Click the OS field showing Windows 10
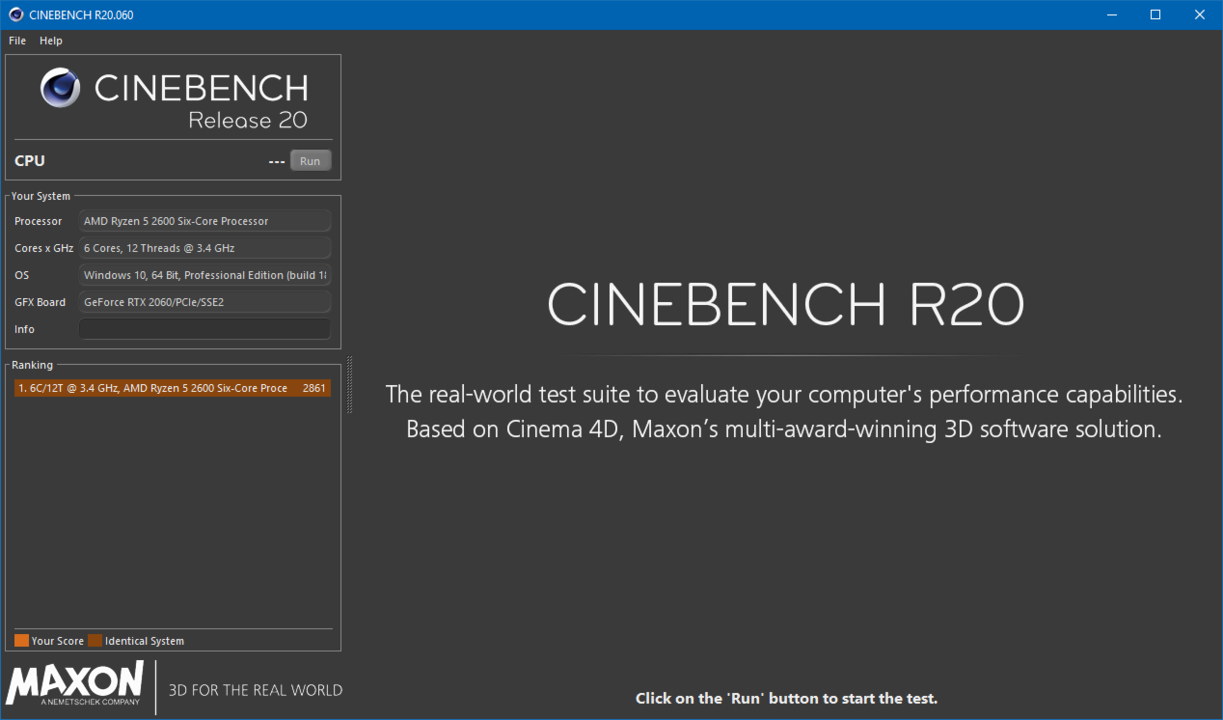Image resolution: width=1223 pixels, height=720 pixels. tap(204, 275)
